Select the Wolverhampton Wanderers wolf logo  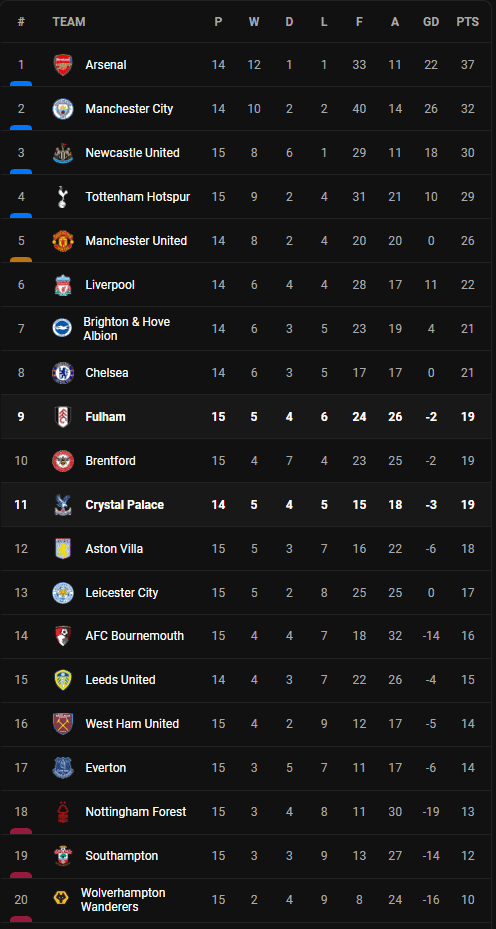coord(60,899)
